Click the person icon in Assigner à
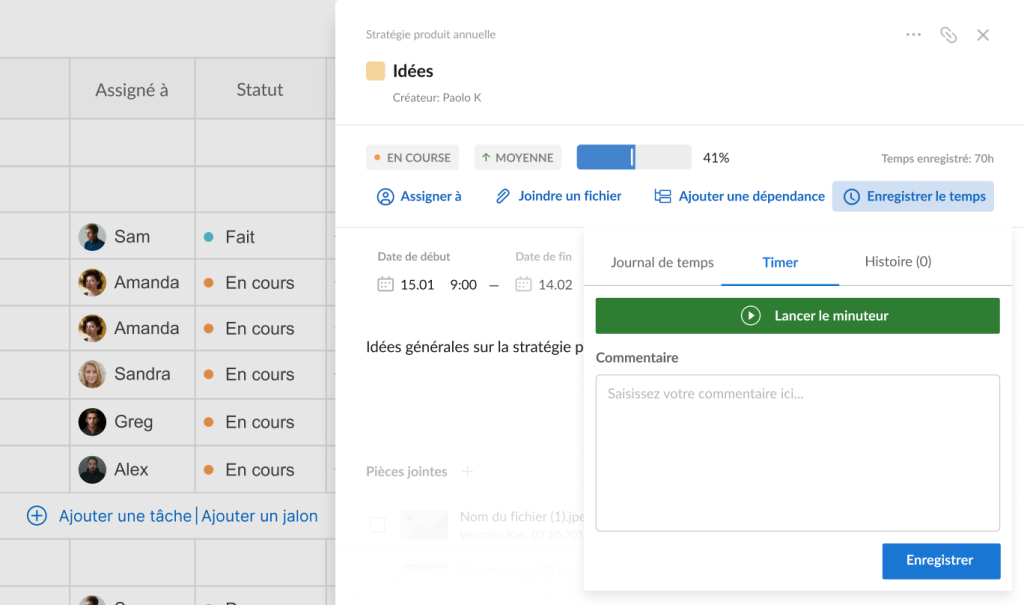 click(385, 197)
